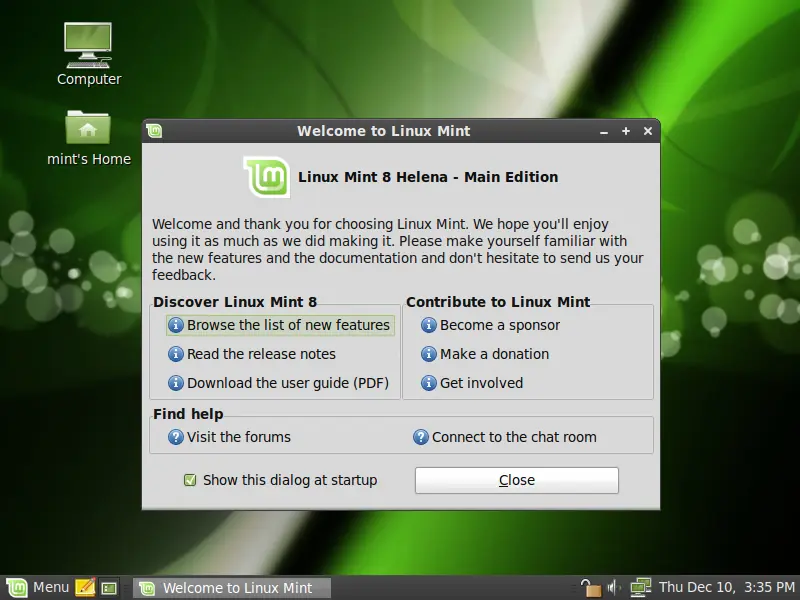Screen dimensions: 800x600
Task: Click the Welcome to Linux Mint title bar text
Action: [x=384, y=131]
